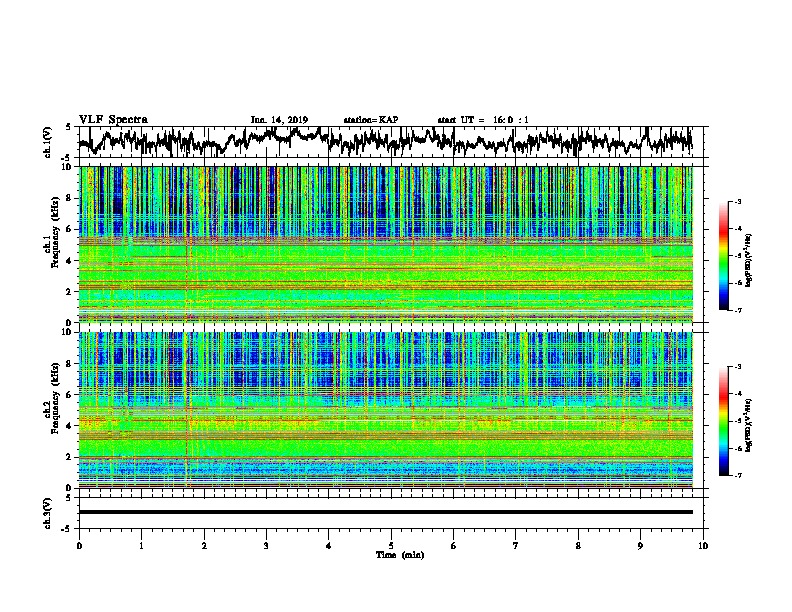
Task: Click the "Time (min)" axis title
Action: 400,555
